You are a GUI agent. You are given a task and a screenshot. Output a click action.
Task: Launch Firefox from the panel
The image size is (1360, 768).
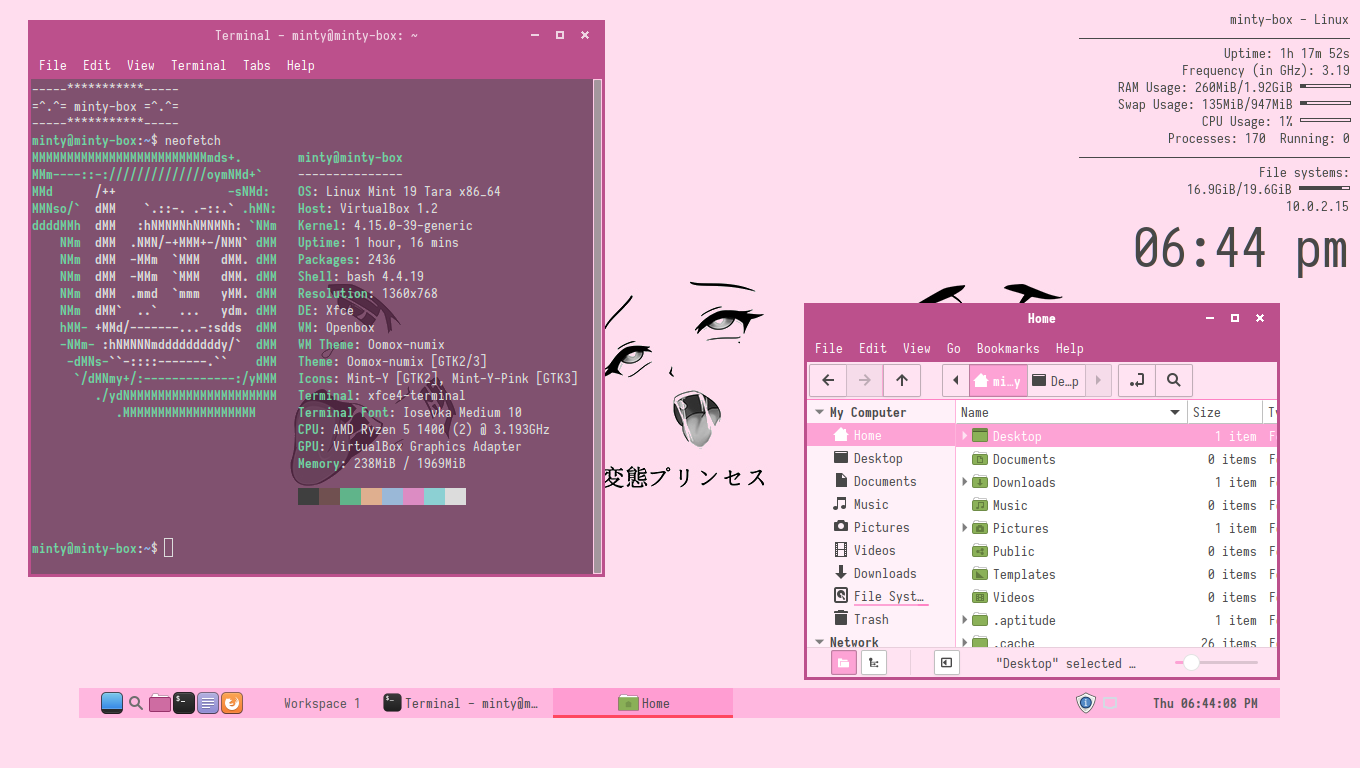pos(231,703)
